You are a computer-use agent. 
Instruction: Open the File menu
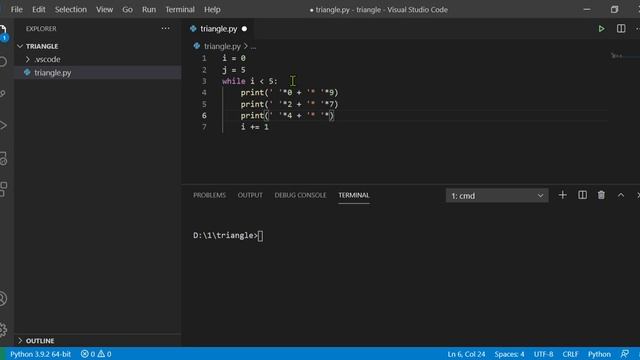coord(17,9)
